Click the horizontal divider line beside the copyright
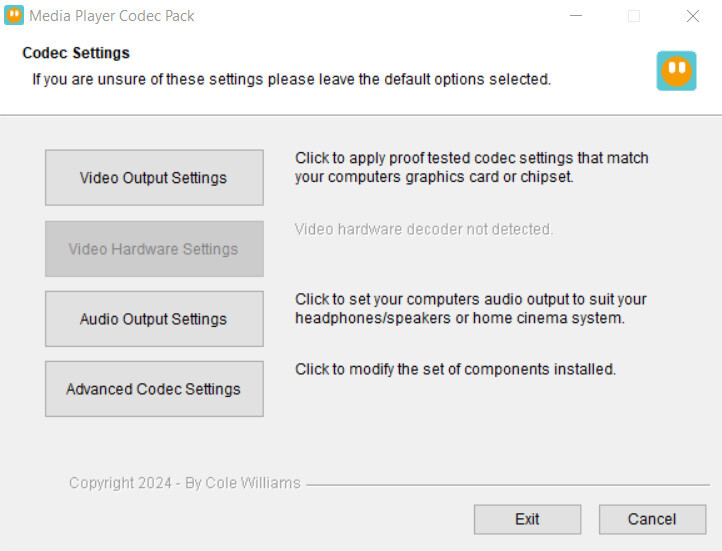 (508, 485)
